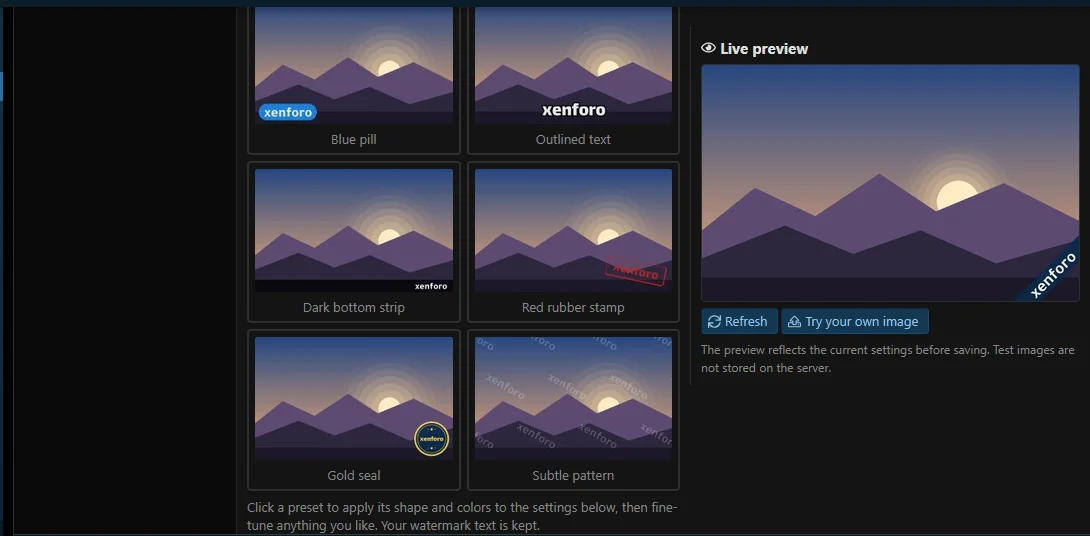Refresh the live preview

[739, 322]
